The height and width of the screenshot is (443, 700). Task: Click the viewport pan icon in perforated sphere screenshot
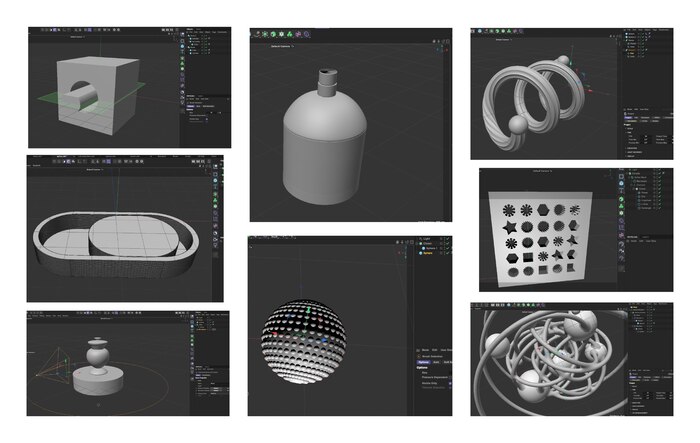click(397, 242)
